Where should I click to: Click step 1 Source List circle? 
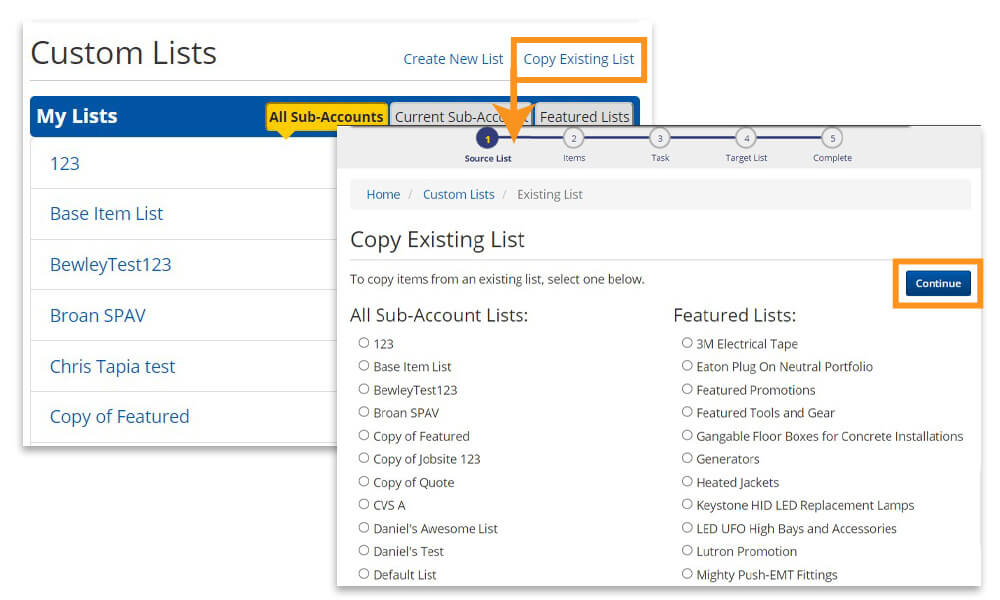pyautogui.click(x=487, y=138)
